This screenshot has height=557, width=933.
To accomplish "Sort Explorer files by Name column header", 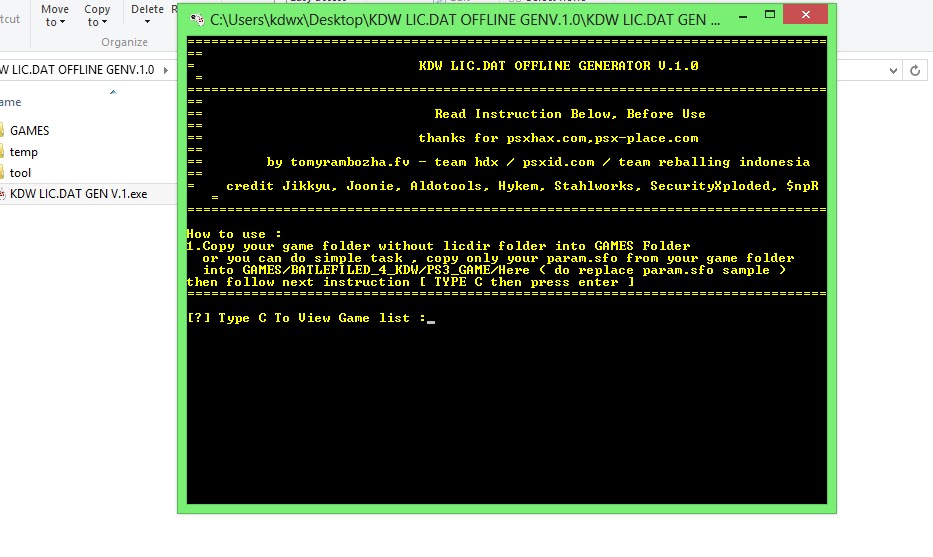I will pos(11,102).
